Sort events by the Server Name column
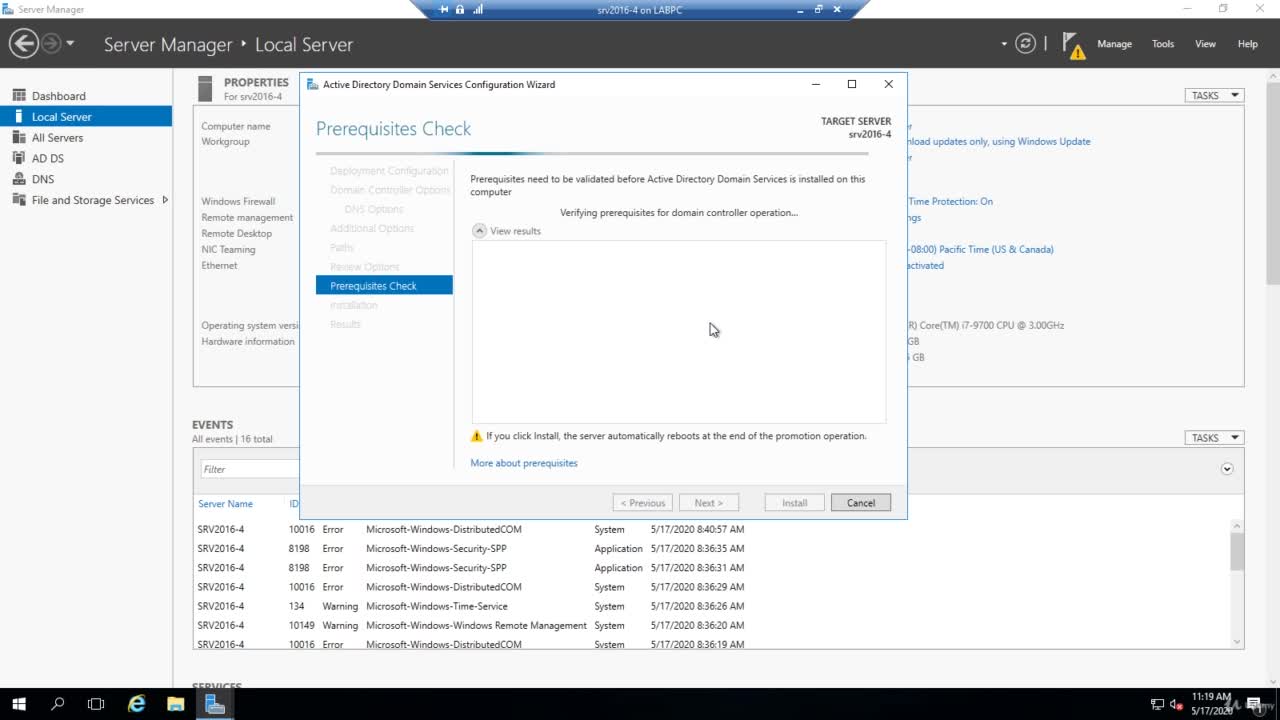The width and height of the screenshot is (1280, 720). coord(225,504)
